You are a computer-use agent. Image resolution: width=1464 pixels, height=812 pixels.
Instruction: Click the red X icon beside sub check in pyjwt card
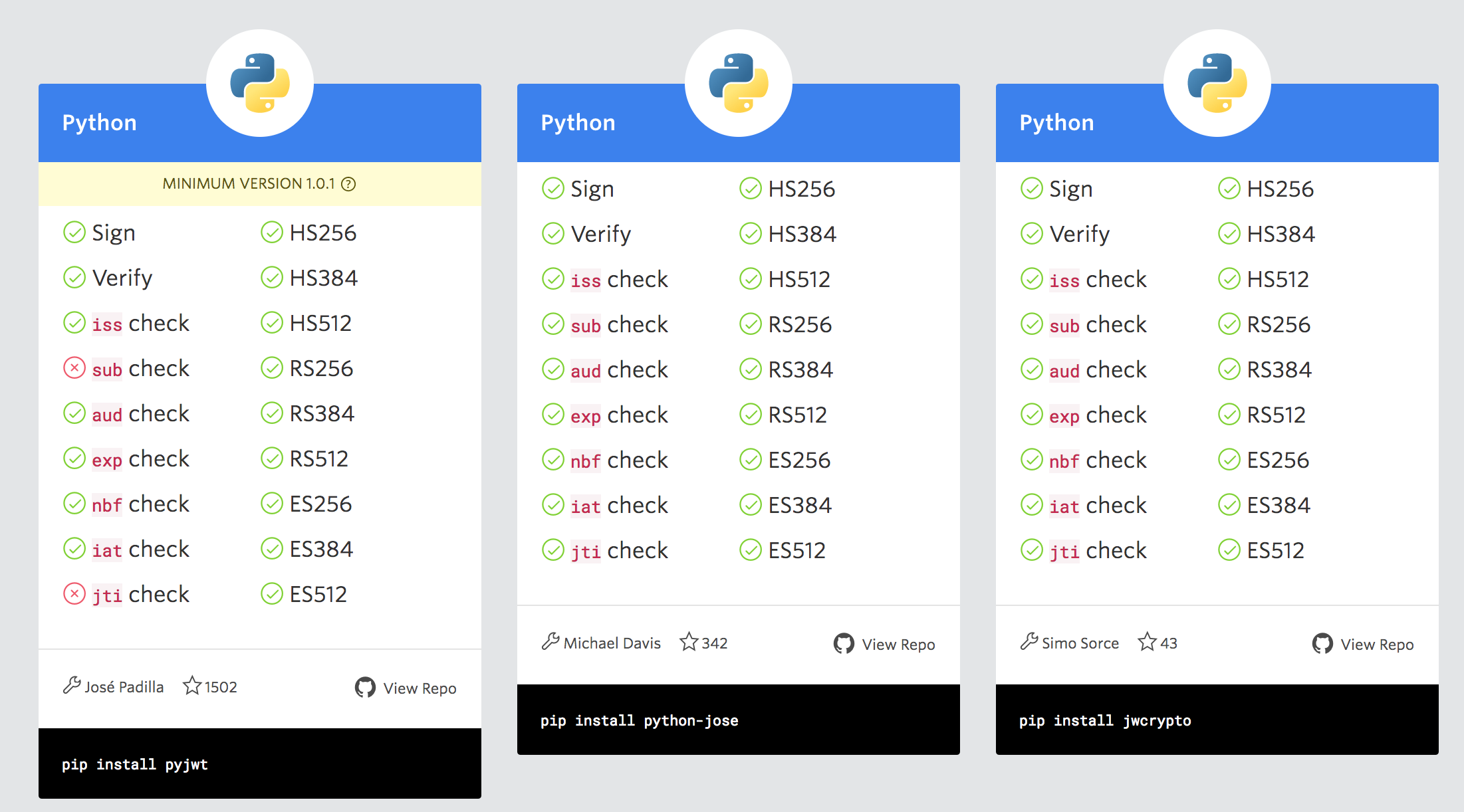pyautogui.click(x=74, y=367)
